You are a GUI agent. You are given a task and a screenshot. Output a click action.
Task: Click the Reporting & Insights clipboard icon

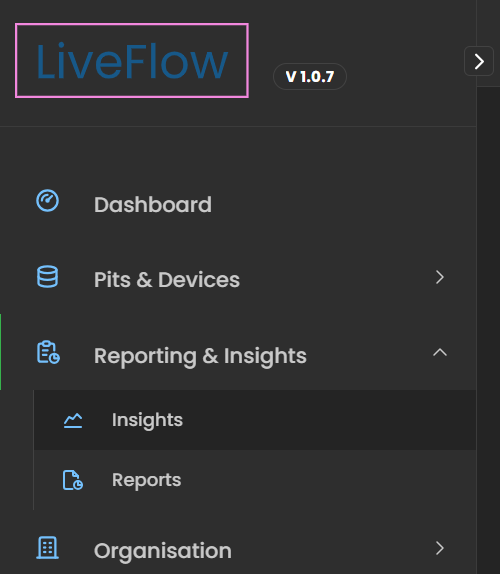click(x=48, y=352)
